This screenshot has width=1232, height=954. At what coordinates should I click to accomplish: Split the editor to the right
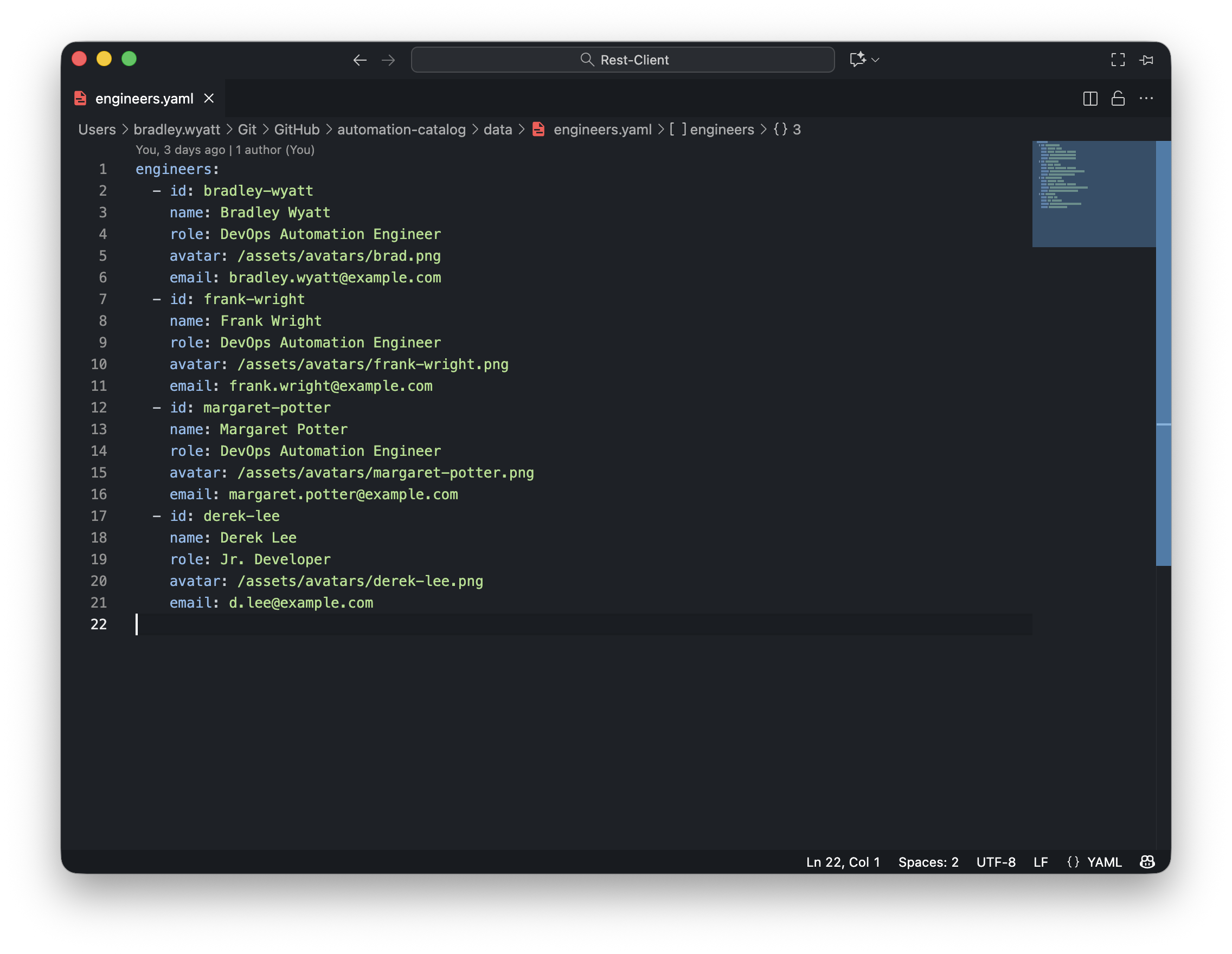click(x=1090, y=99)
